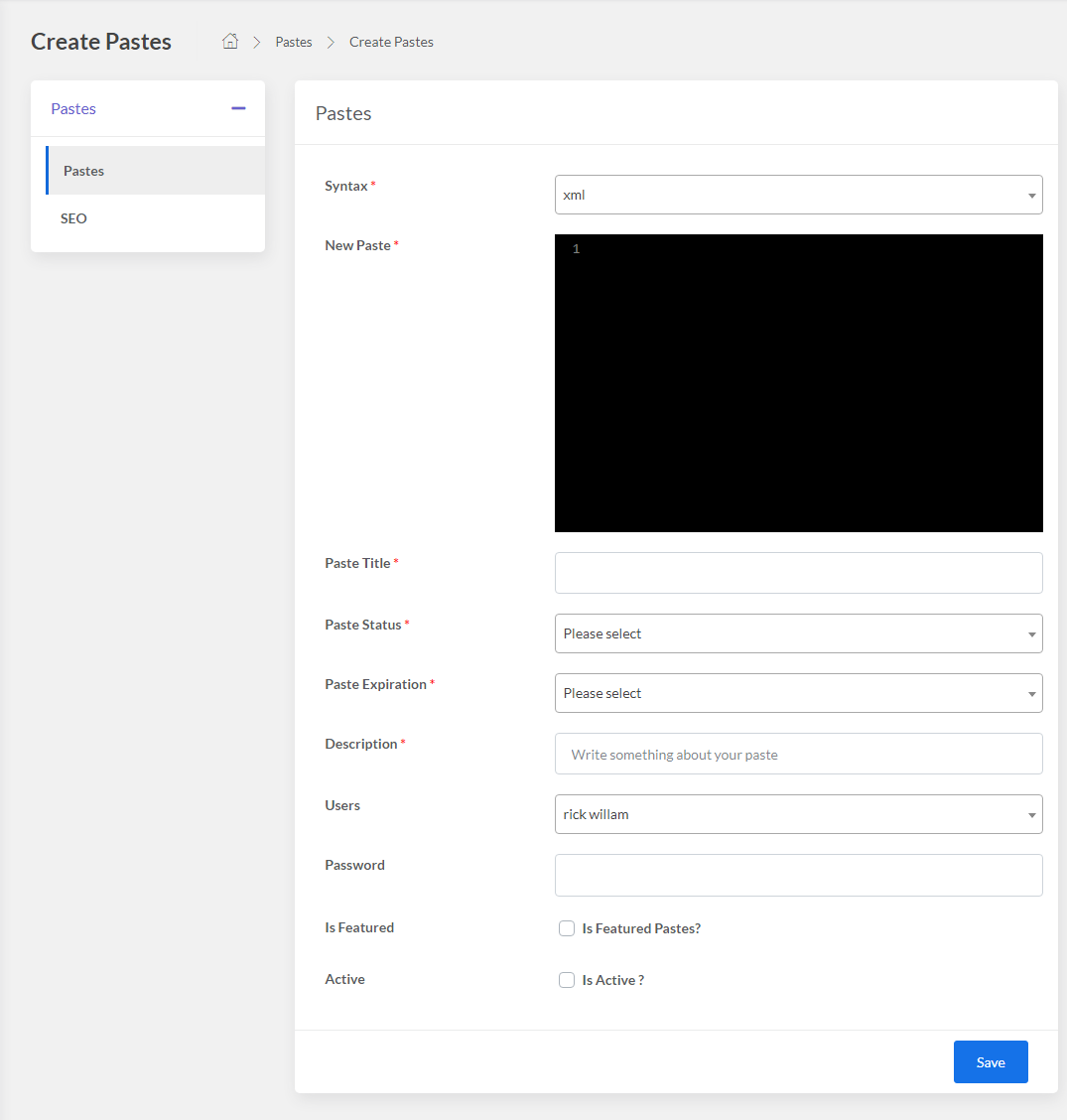Focus the Password input field
This screenshot has width=1067, height=1120.
pos(798,875)
